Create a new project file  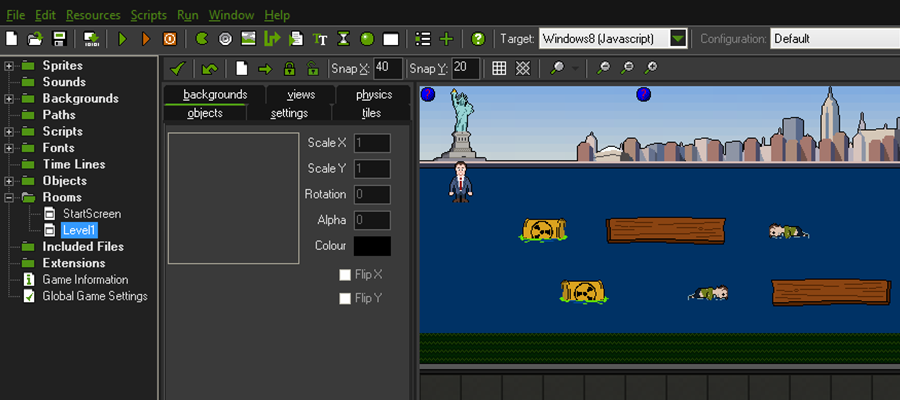[x=11, y=39]
